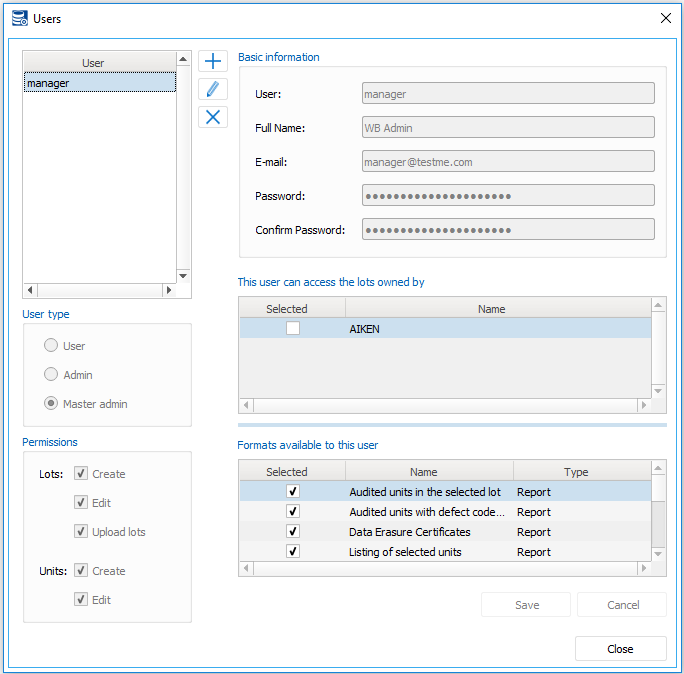Click Name header in lot owners table
The image size is (684, 674).
pyautogui.click(x=498, y=308)
